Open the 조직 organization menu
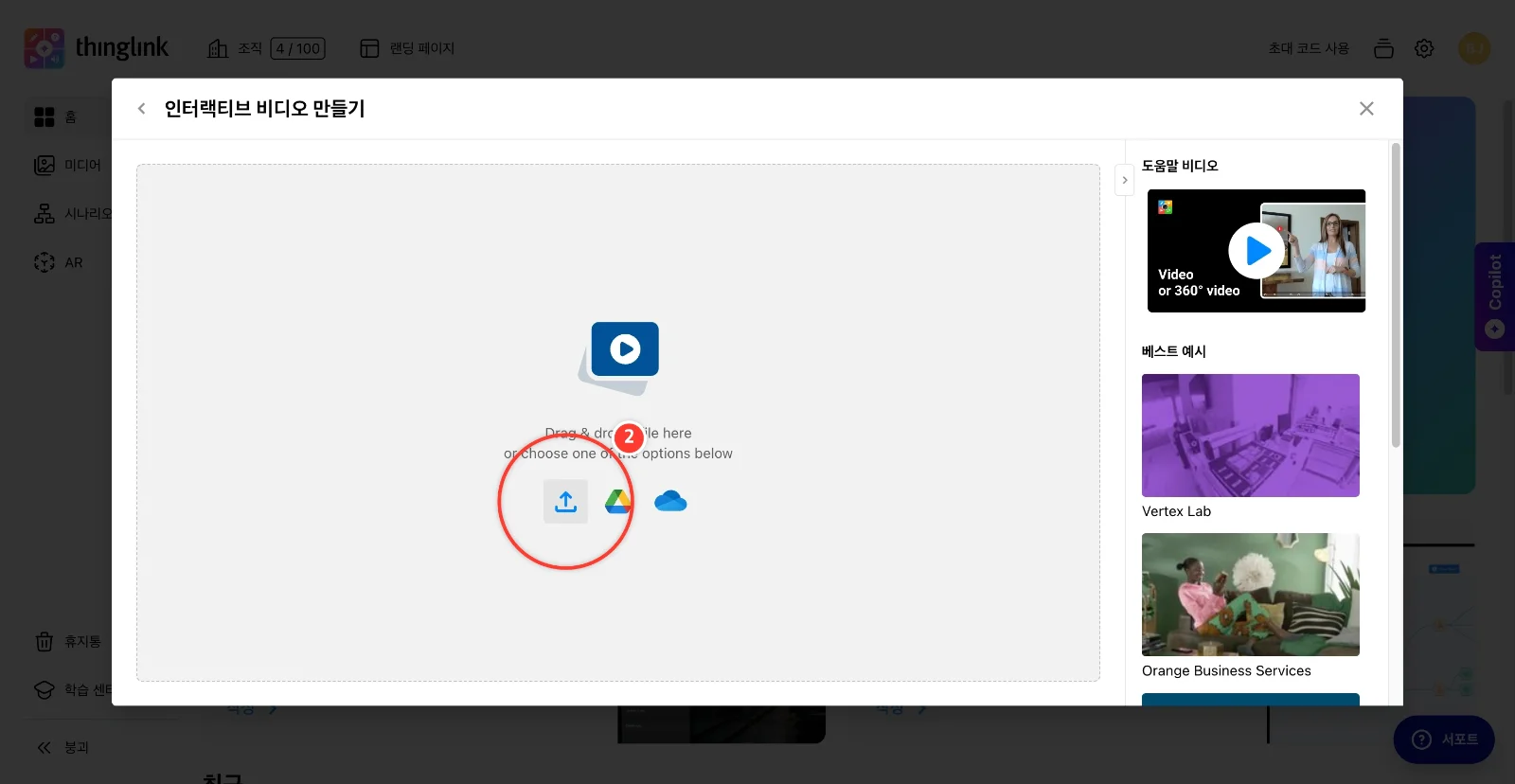The width and height of the screenshot is (1515, 784). (235, 48)
